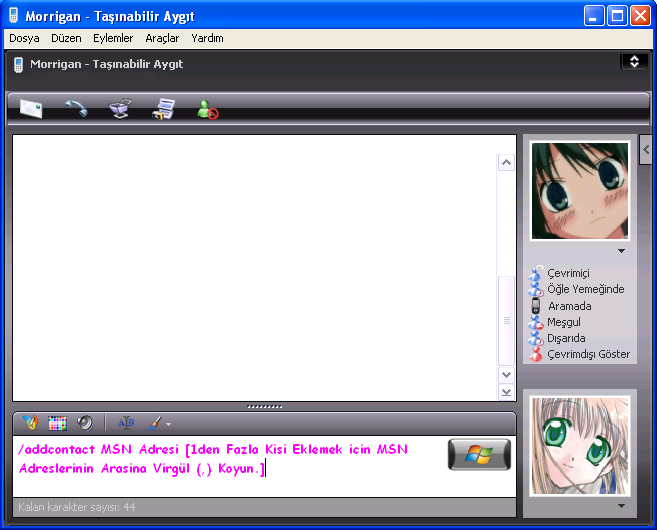Minimize the Morrigan chat window

click(594, 16)
